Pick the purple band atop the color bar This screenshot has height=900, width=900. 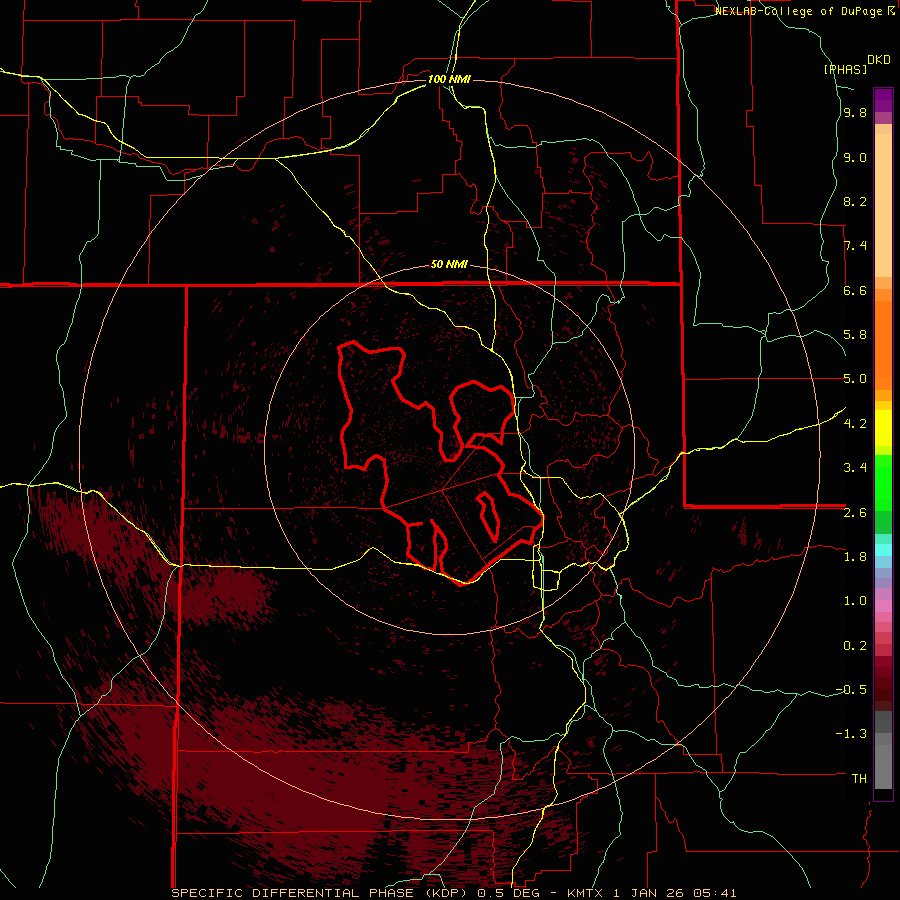coord(883,100)
